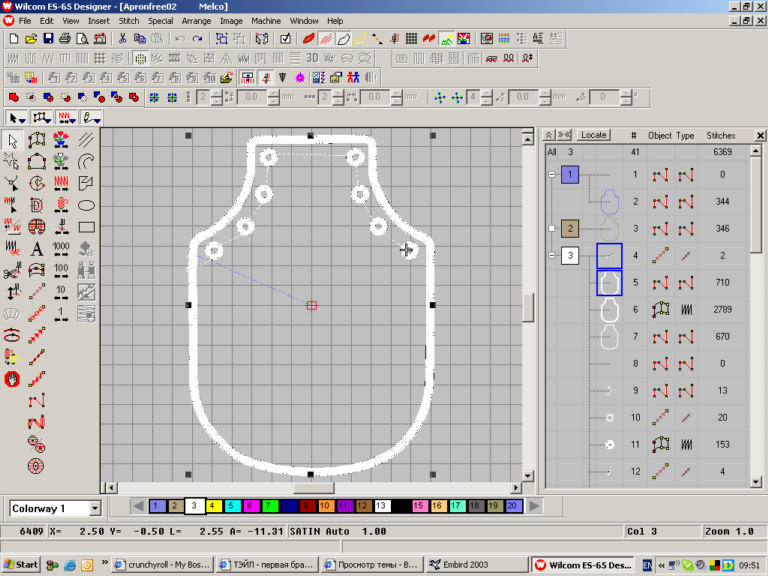Select cyan color 5 in palette
Image resolution: width=768 pixels, height=576 pixels.
pos(231,507)
